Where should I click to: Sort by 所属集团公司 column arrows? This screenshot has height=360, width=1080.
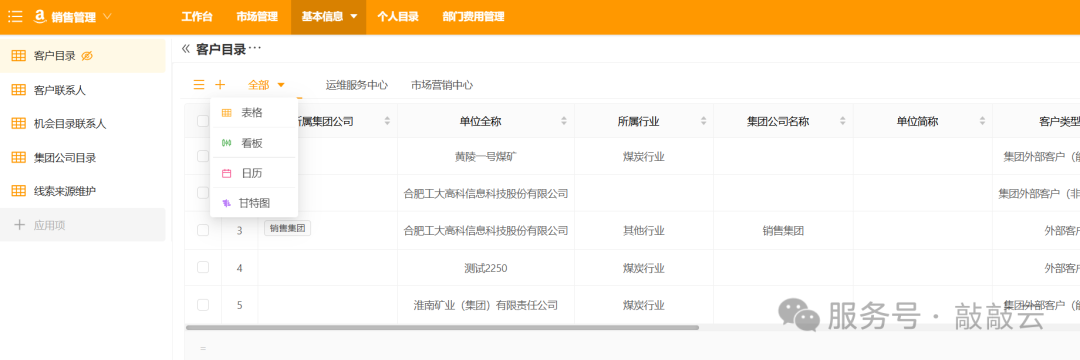tap(387, 121)
